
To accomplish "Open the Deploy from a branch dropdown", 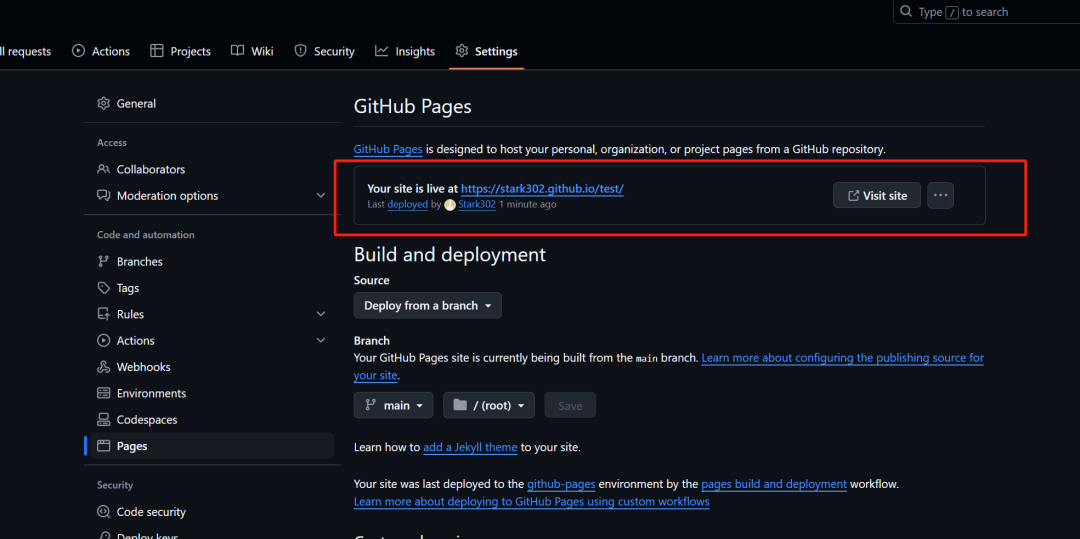I will click(x=428, y=306).
